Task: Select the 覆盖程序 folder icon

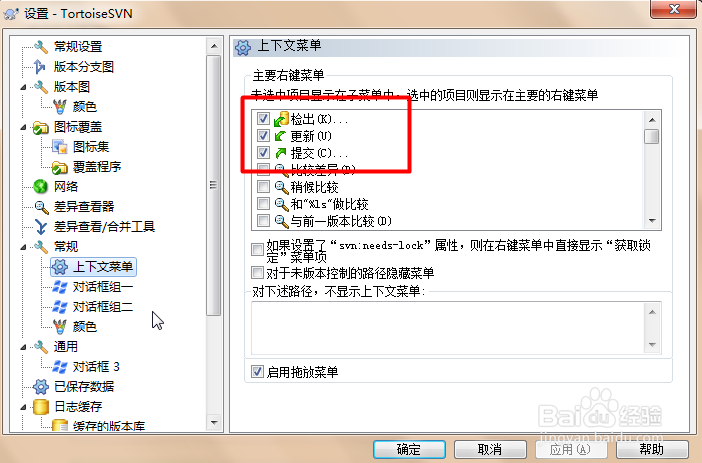Action: pos(60,167)
